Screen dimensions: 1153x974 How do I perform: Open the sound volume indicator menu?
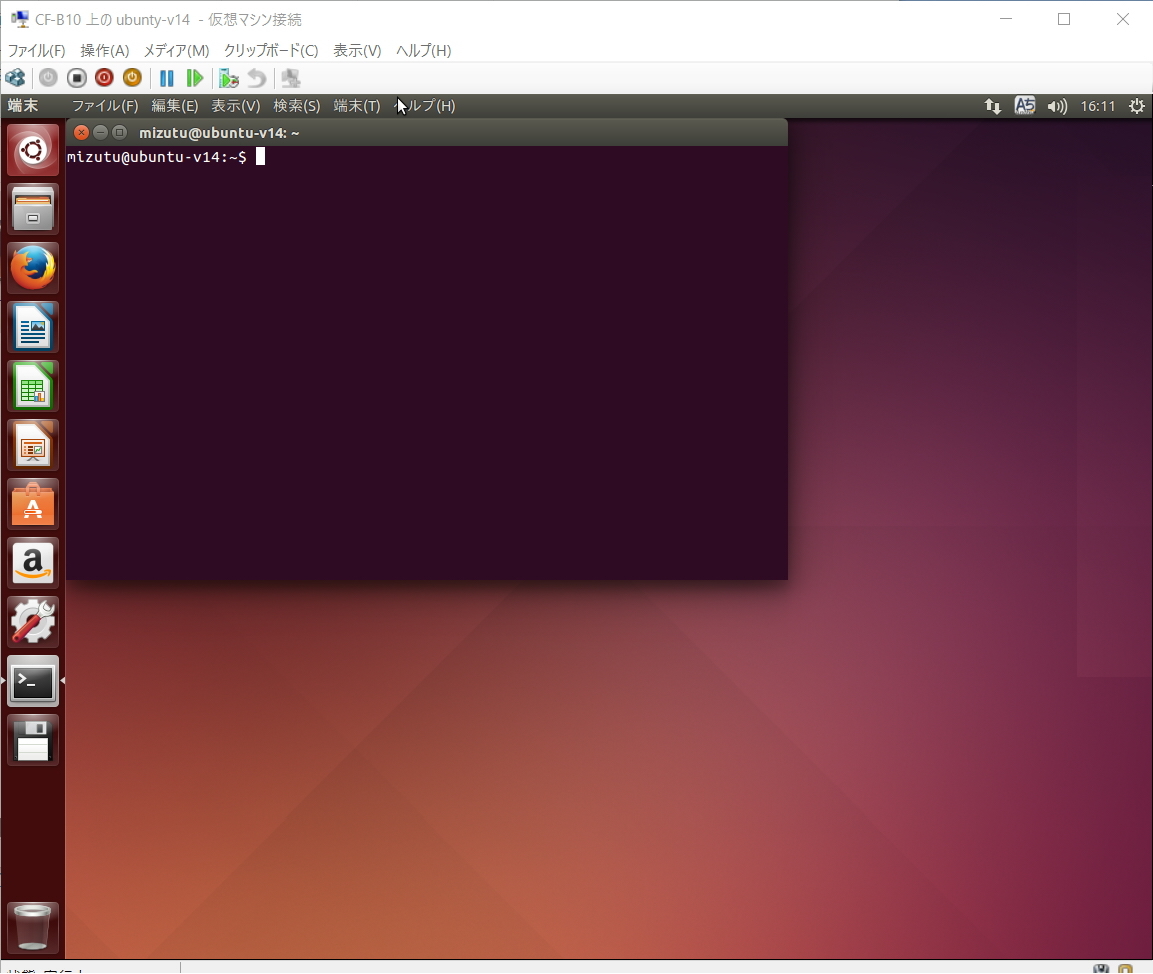coord(1056,106)
